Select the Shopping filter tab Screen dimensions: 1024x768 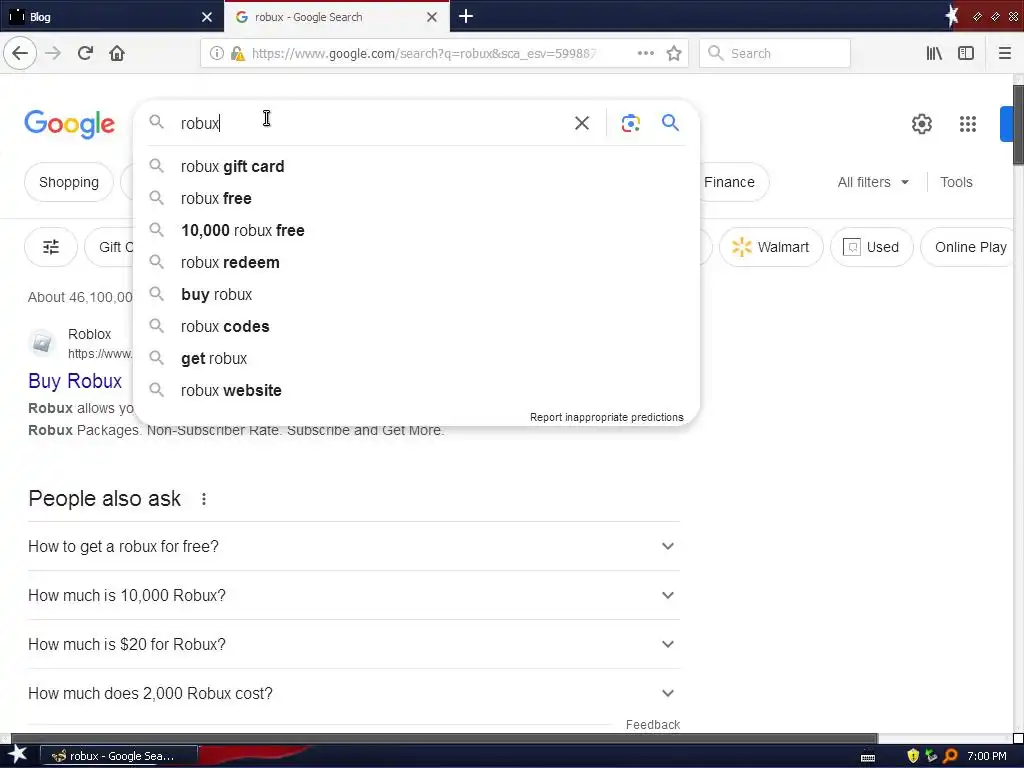(x=69, y=182)
